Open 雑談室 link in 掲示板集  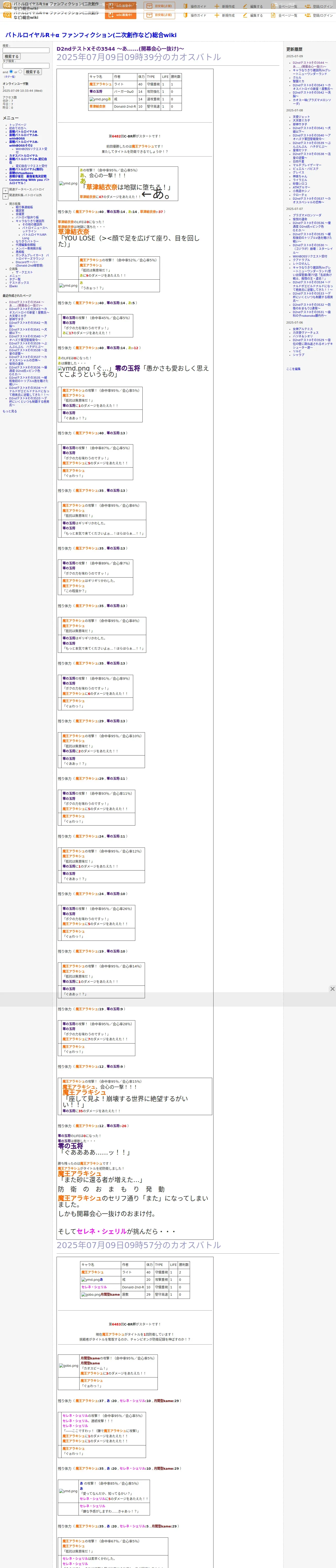(x=20, y=211)
